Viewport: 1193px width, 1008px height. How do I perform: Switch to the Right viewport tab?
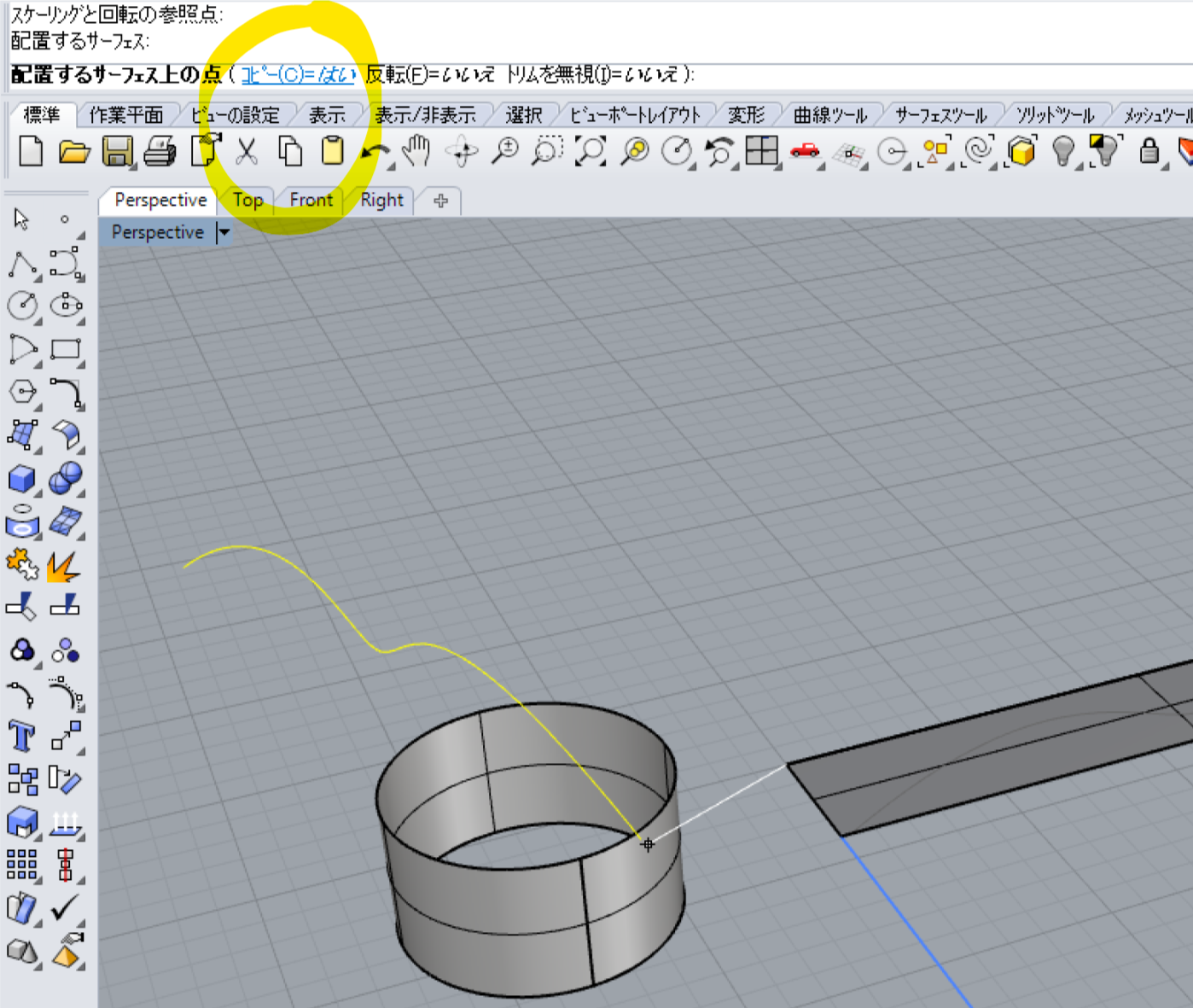click(x=381, y=201)
